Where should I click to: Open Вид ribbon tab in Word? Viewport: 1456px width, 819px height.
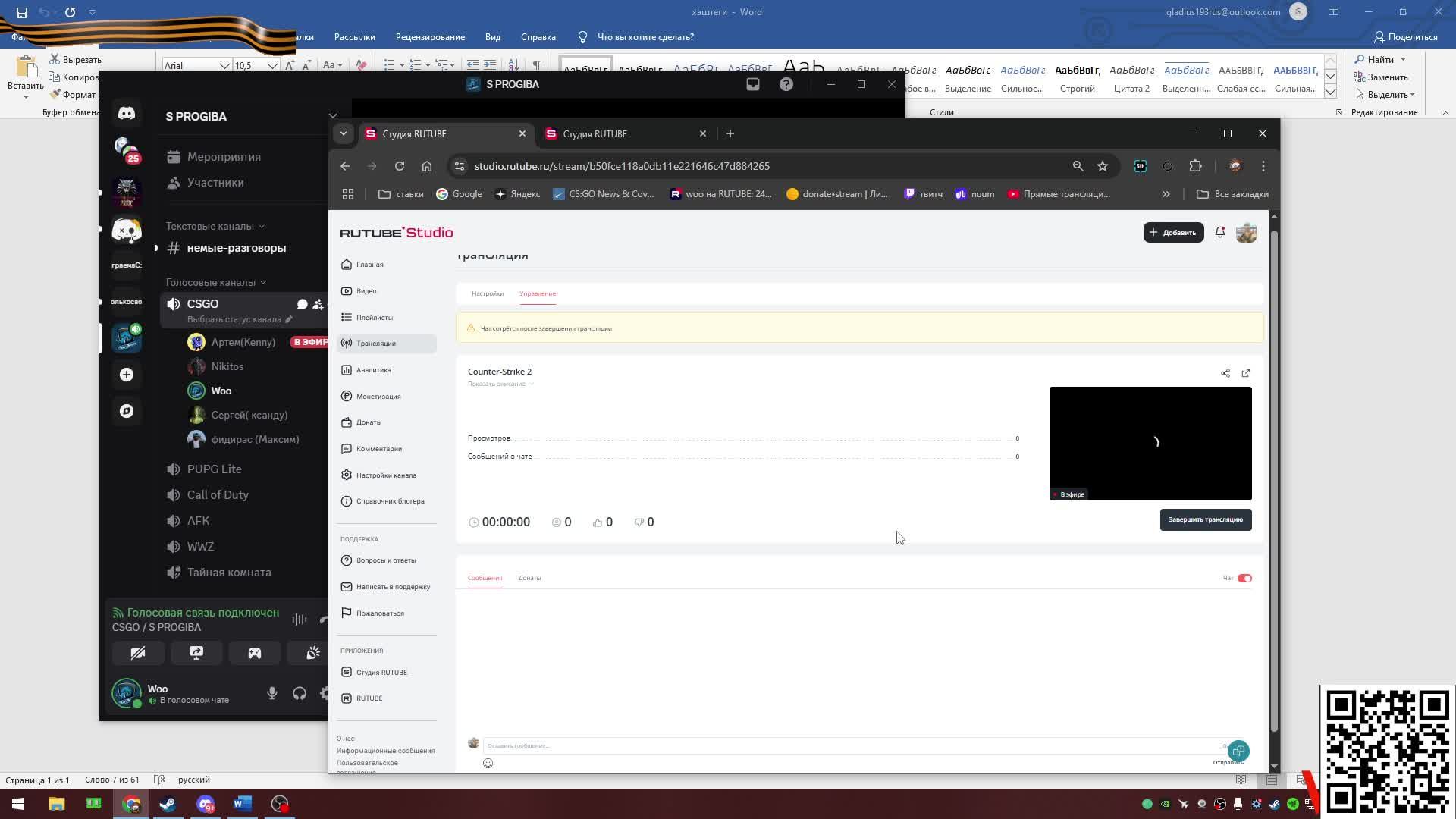[493, 37]
